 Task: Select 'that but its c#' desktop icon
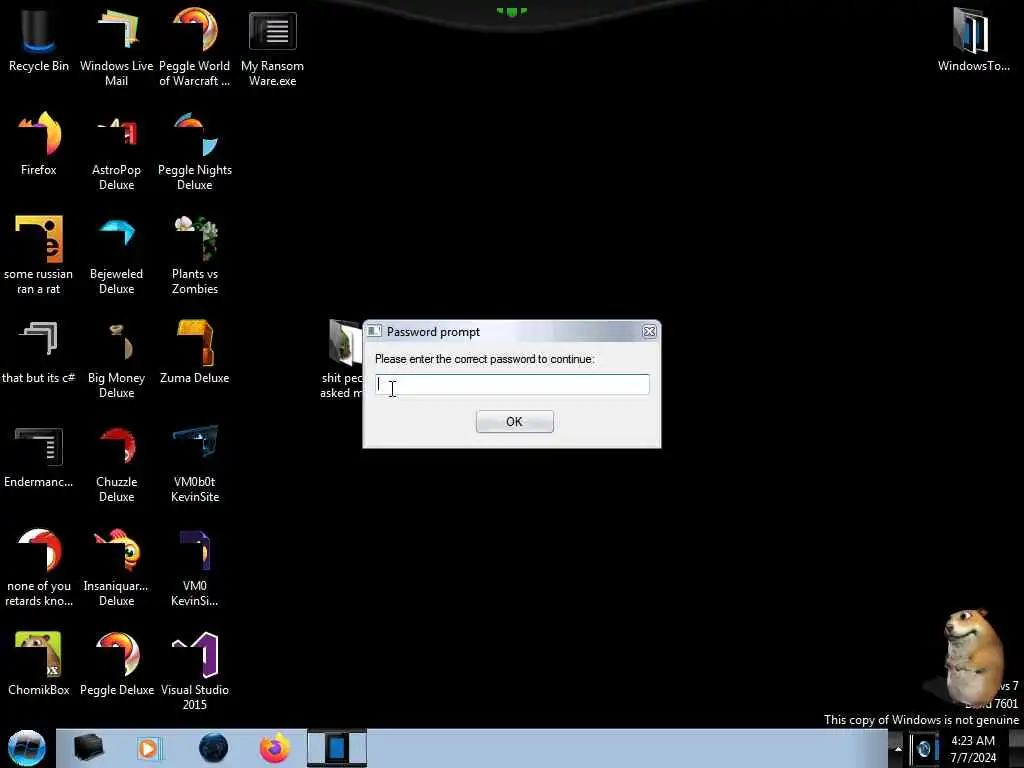click(x=39, y=353)
